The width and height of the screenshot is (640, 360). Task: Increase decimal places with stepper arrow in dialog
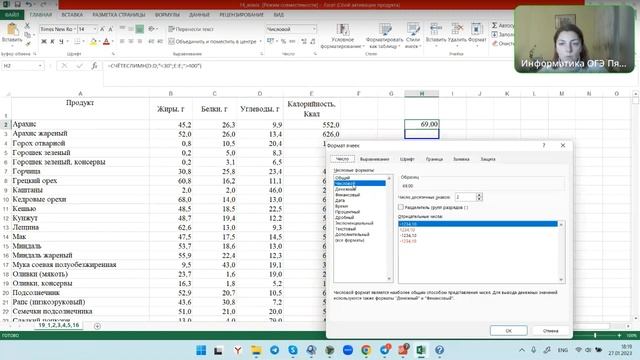pyautogui.click(x=479, y=195)
